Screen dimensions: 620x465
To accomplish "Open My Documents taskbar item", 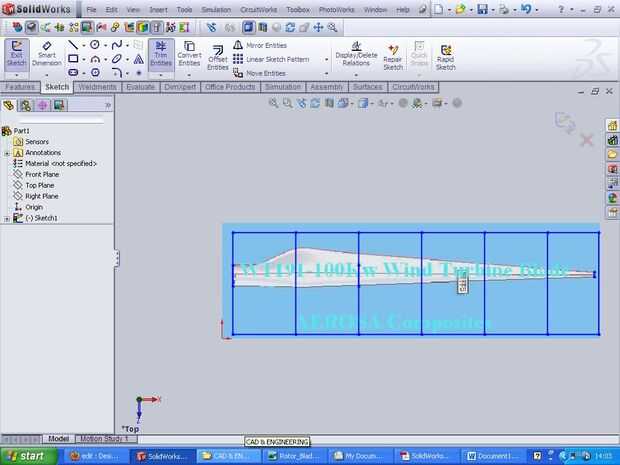I will (x=359, y=456).
